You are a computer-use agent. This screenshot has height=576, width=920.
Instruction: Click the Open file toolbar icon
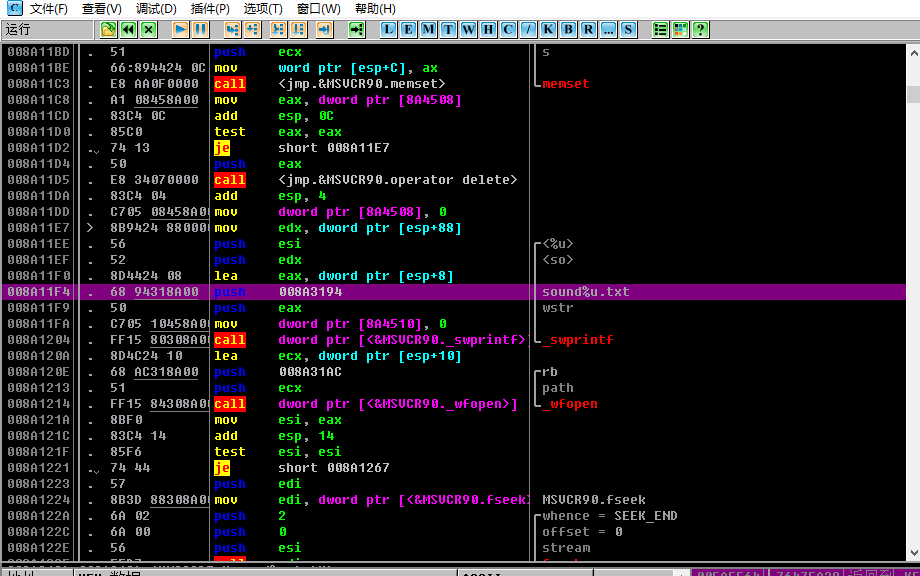108,29
